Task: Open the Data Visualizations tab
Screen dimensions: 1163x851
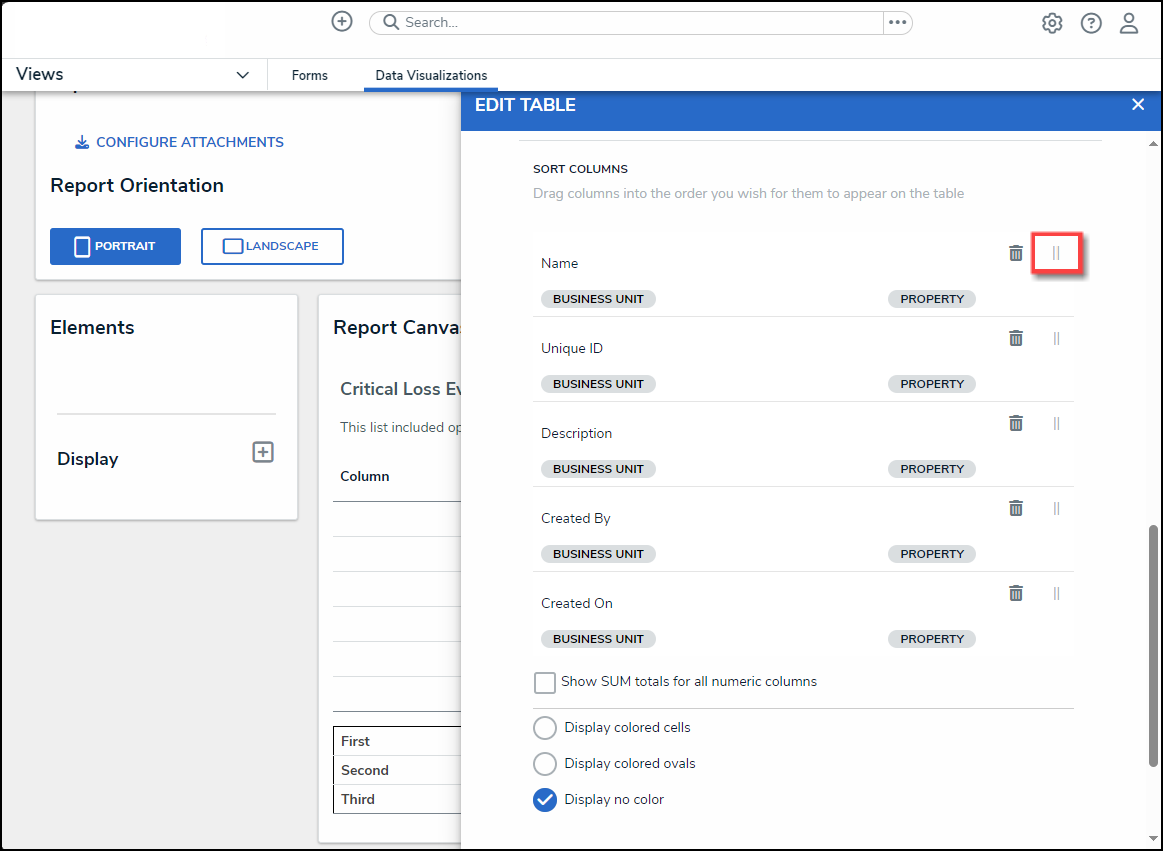Action: pyautogui.click(x=431, y=75)
